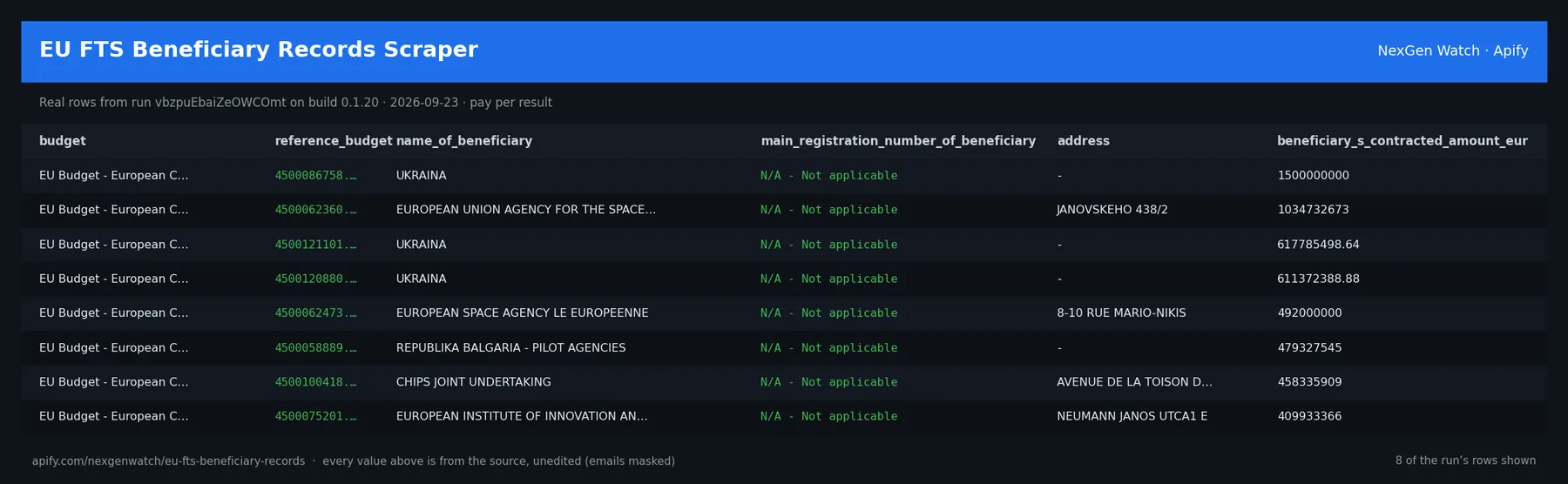Click reference number 4500062473

(x=315, y=313)
